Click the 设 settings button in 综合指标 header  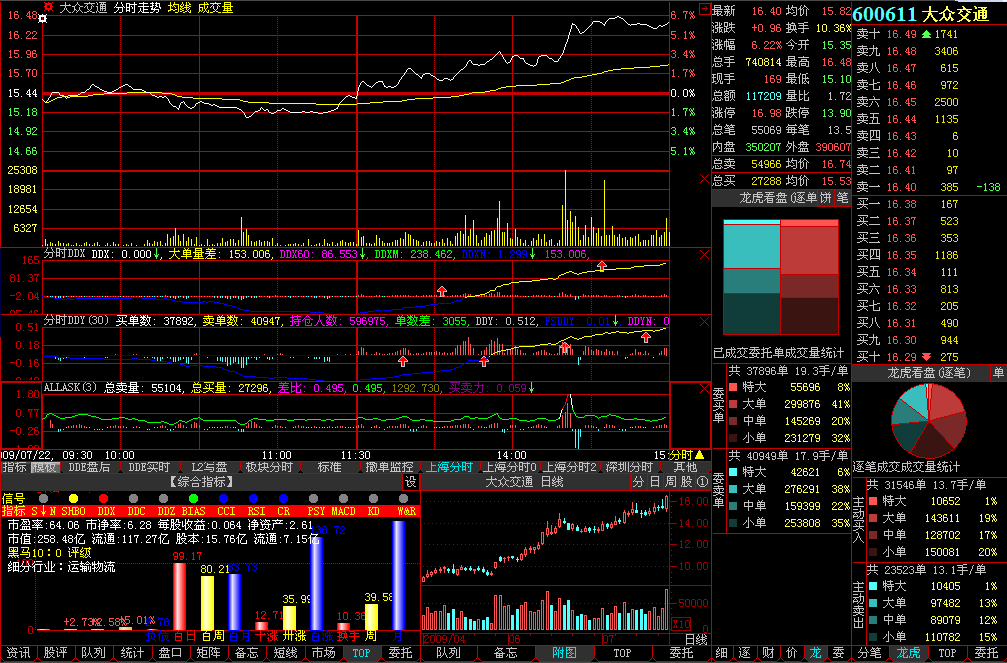tap(411, 482)
